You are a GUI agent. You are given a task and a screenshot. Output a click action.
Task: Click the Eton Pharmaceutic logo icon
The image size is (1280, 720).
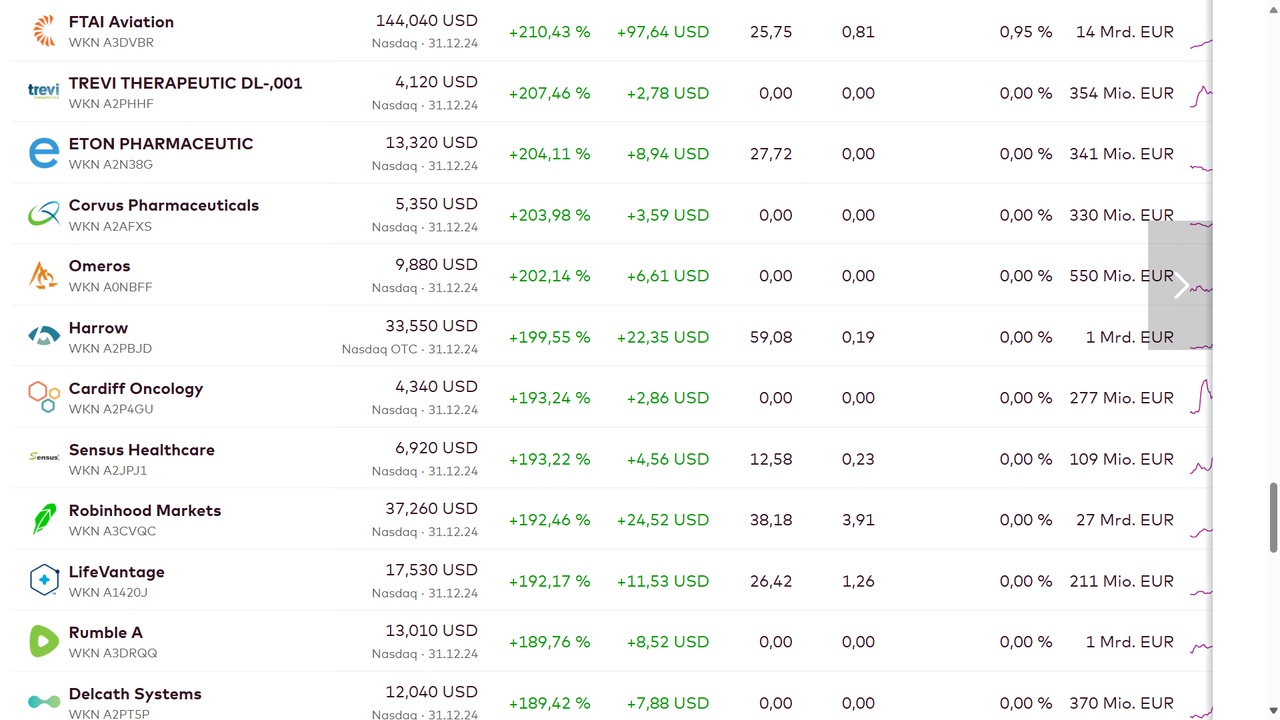coord(44,153)
